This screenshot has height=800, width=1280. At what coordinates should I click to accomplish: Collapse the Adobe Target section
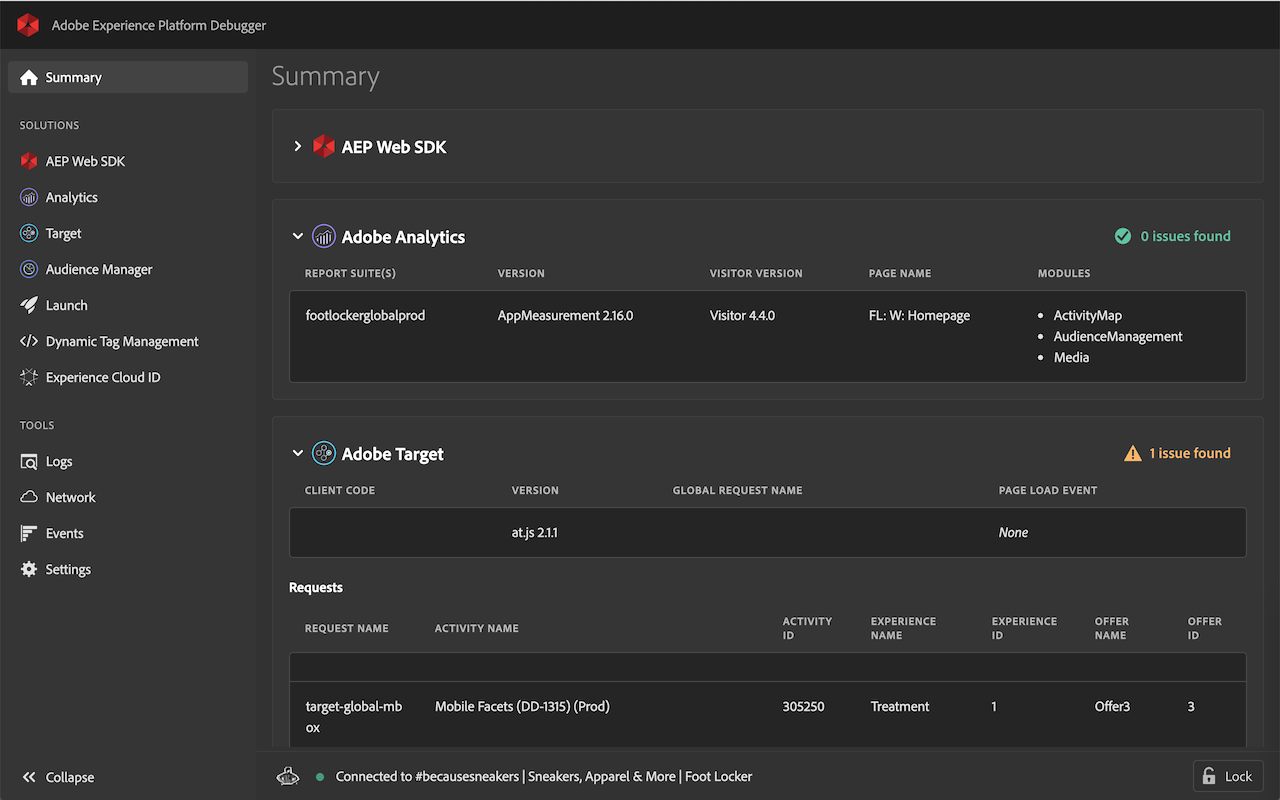pyautogui.click(x=297, y=453)
